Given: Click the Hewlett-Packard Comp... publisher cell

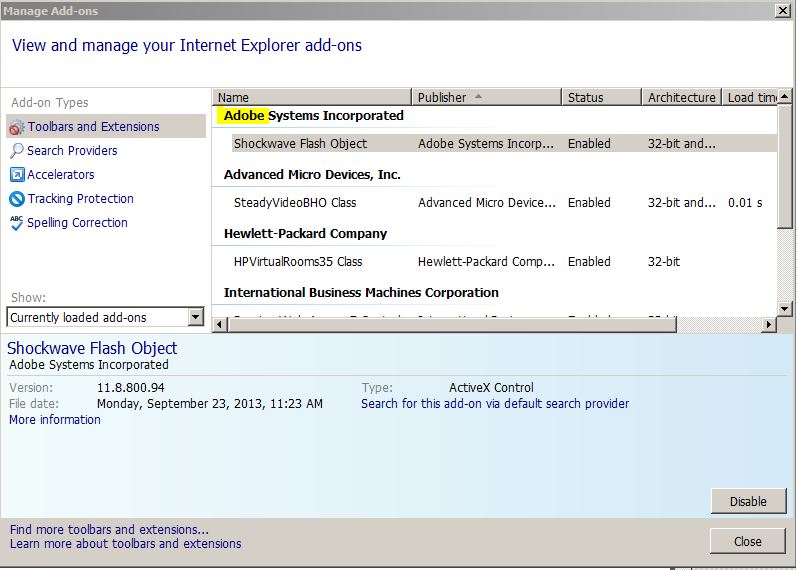Looking at the screenshot, I should click(x=486, y=261).
